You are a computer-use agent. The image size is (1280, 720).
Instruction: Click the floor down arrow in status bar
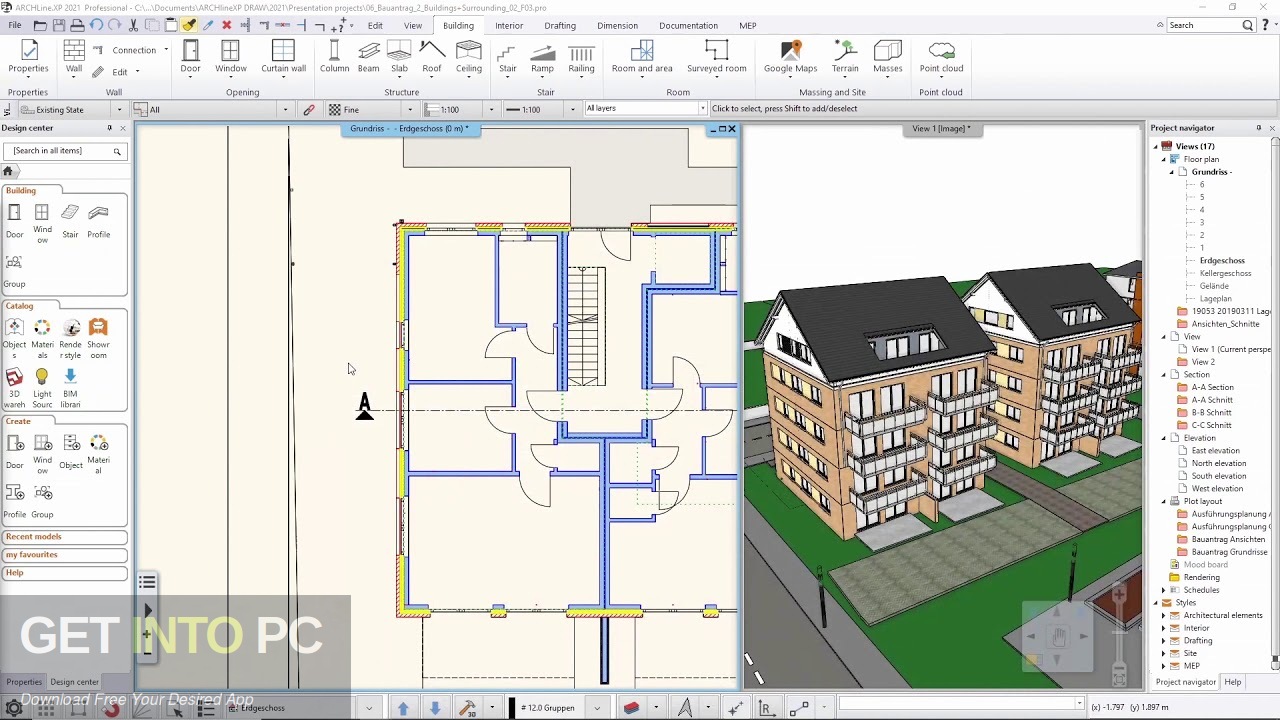click(x=435, y=708)
